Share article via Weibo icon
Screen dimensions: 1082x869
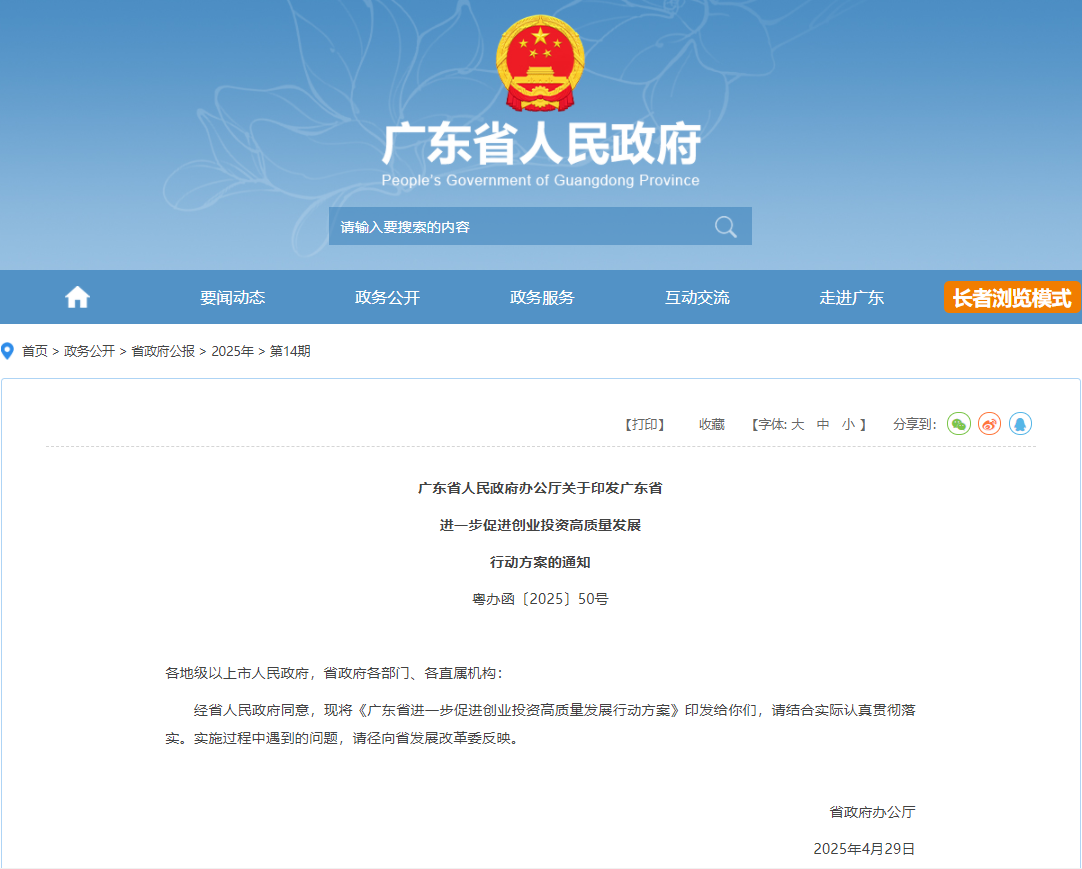tap(989, 424)
